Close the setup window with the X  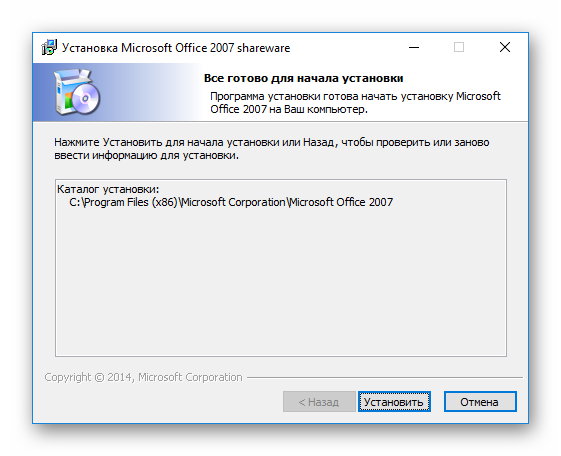505,47
